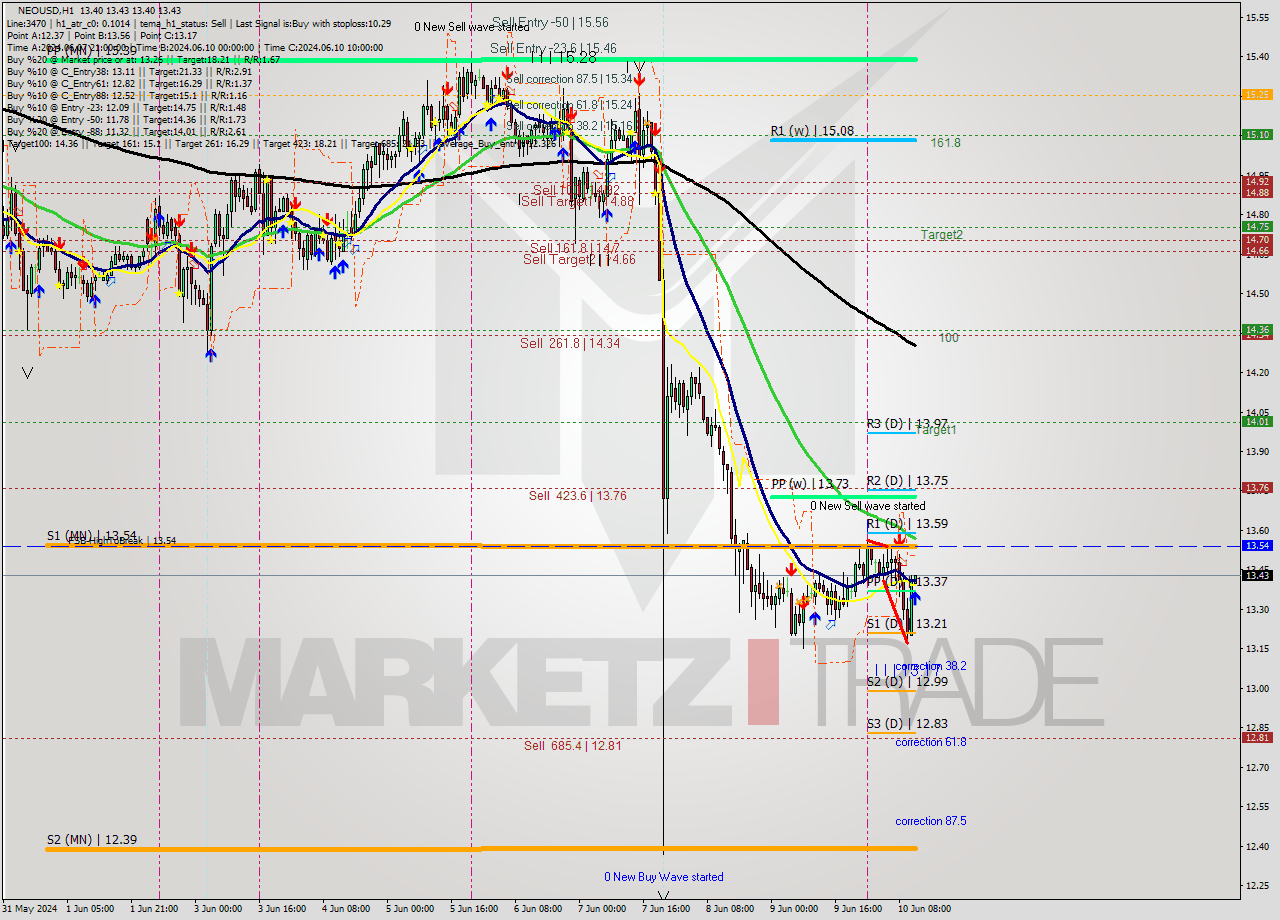Viewport: 1280px width, 920px height.
Task: Click the red 12.81 price tag on axis
Action: (x=1256, y=738)
